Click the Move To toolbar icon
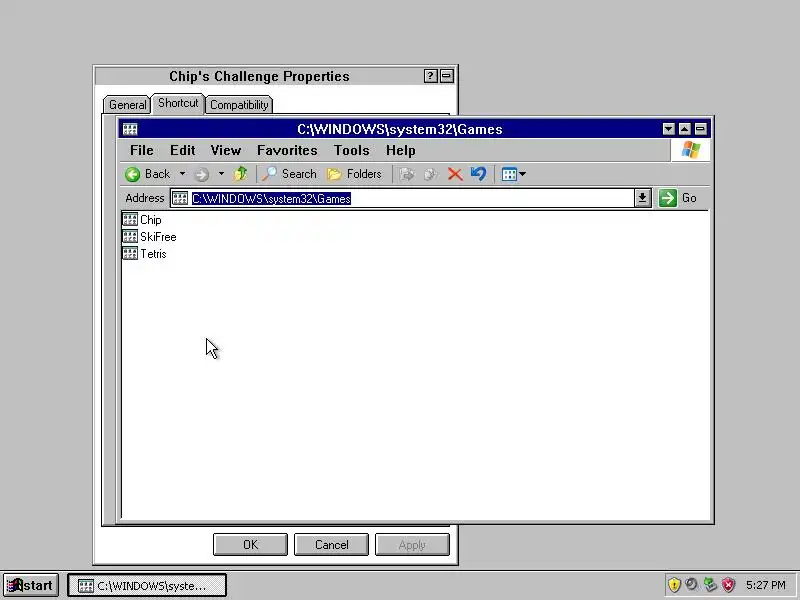 click(x=407, y=174)
